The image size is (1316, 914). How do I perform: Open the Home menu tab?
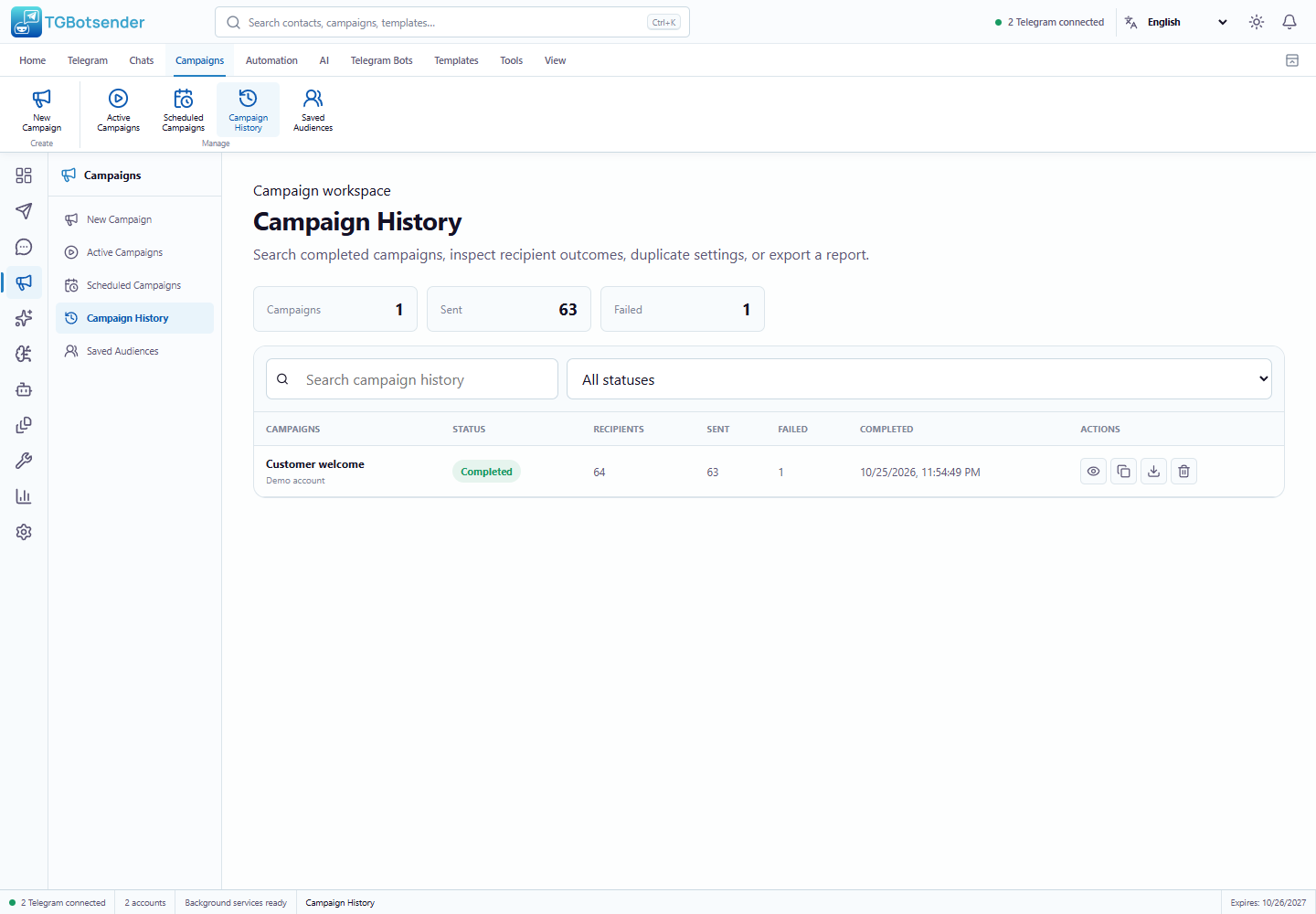tap(32, 60)
